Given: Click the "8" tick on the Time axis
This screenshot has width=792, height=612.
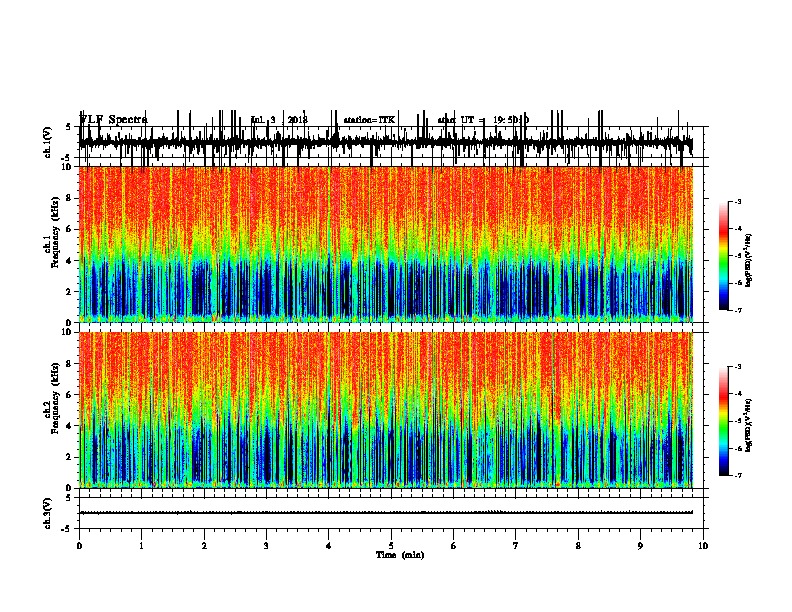Looking at the screenshot, I should [578, 545].
